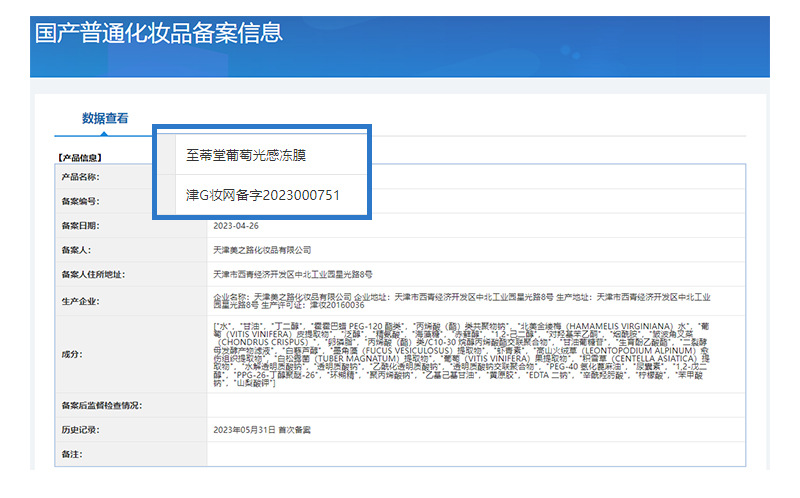The image size is (800, 498).
Task: Select the date value 2023-04-26
Action: coord(236,226)
